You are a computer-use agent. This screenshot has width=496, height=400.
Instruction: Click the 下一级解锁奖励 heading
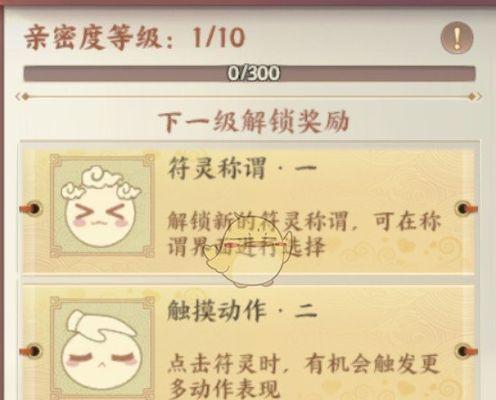[253, 122]
